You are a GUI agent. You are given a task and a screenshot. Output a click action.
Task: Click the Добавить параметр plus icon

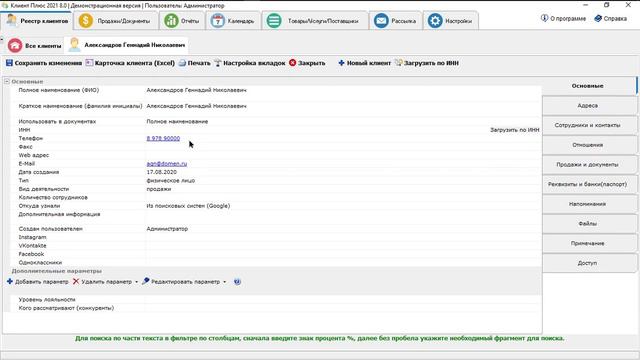10,282
